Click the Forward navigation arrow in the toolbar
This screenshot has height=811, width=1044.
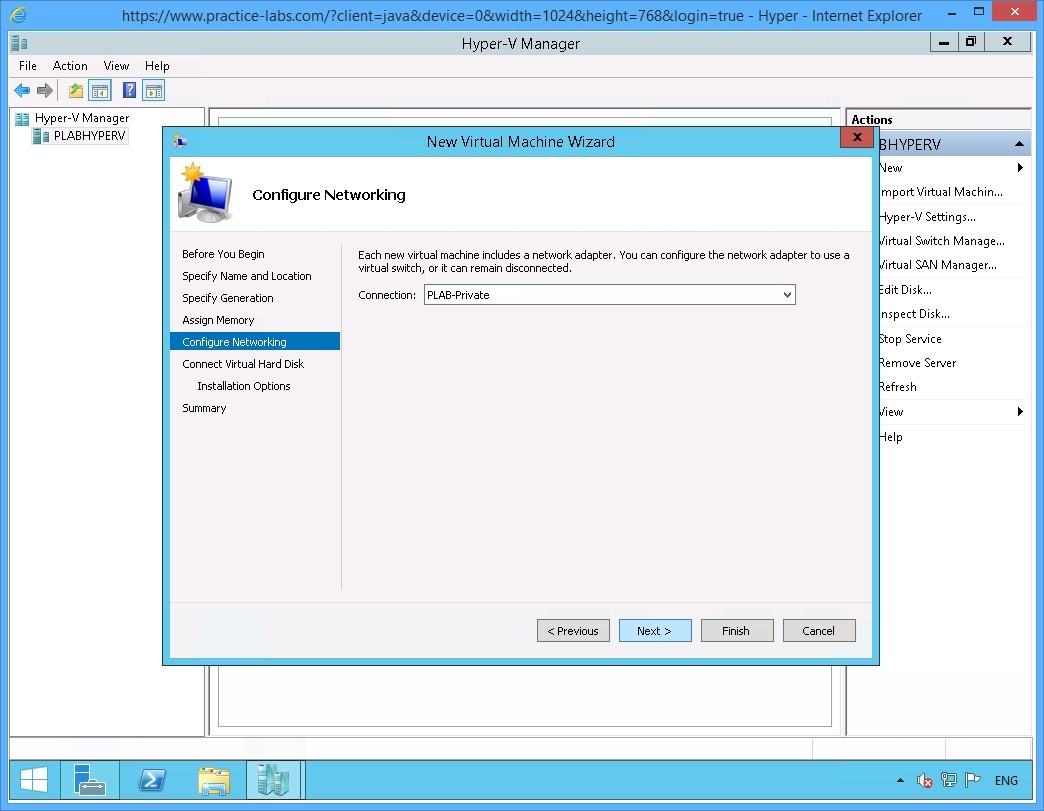[43, 90]
